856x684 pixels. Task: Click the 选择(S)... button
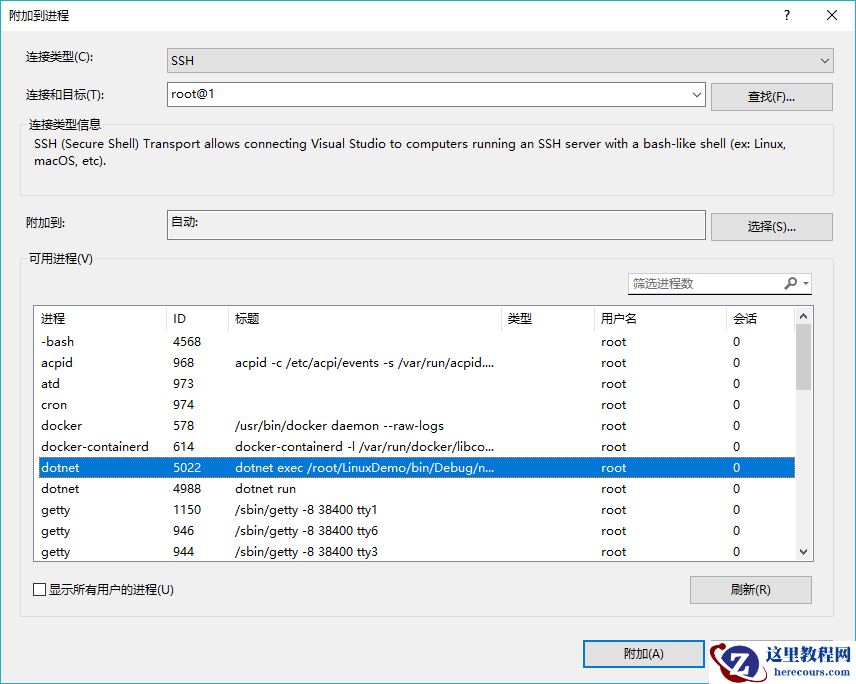(771, 227)
